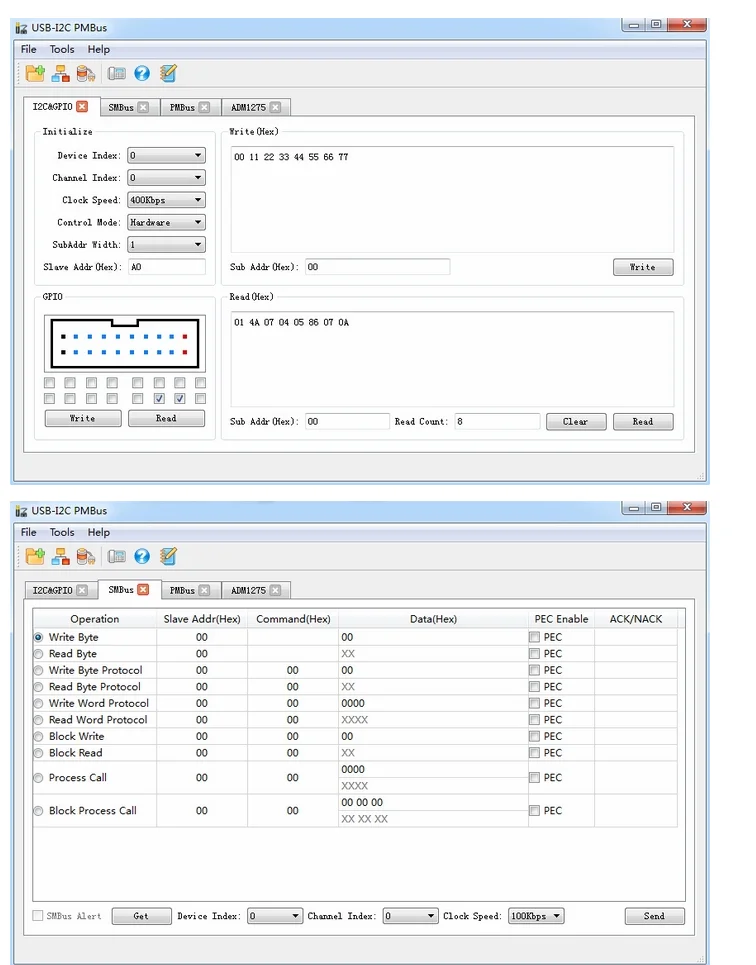Click the Clear button in Read section

(x=575, y=422)
